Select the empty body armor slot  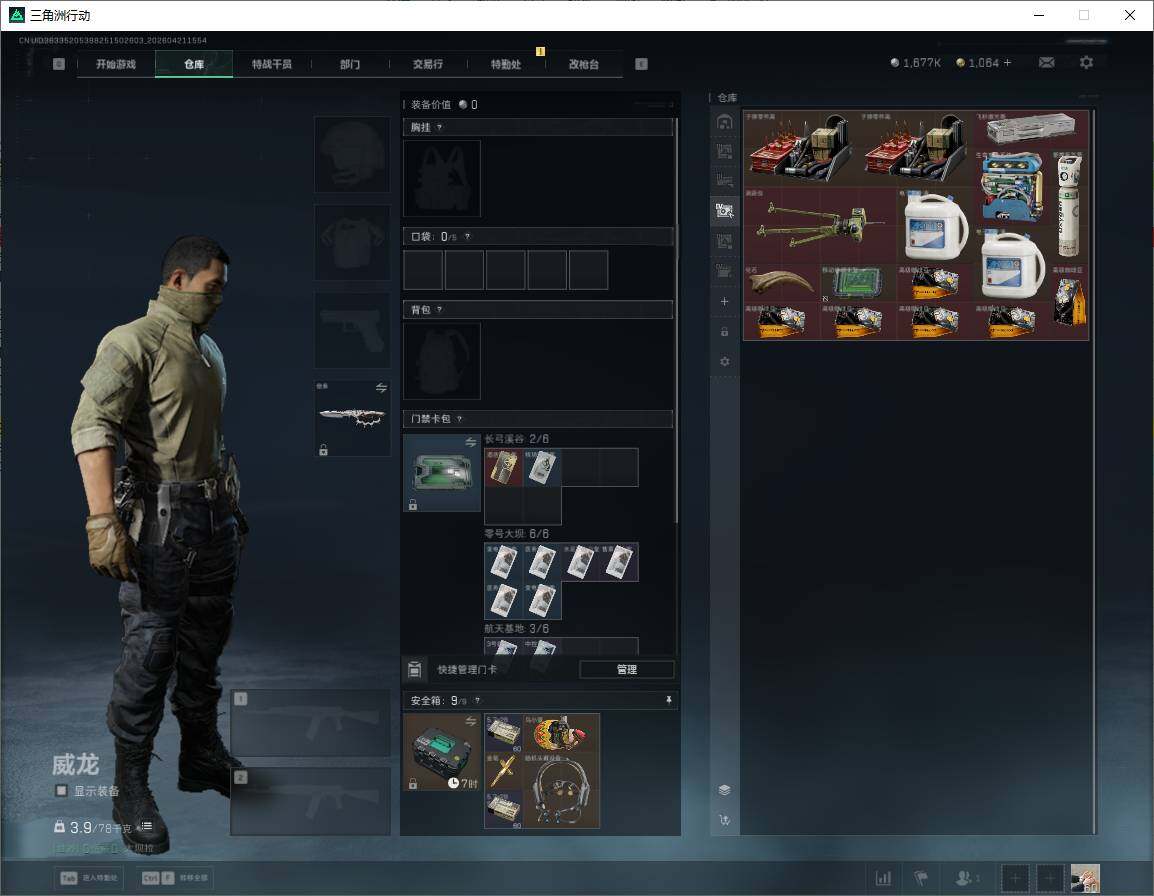353,243
